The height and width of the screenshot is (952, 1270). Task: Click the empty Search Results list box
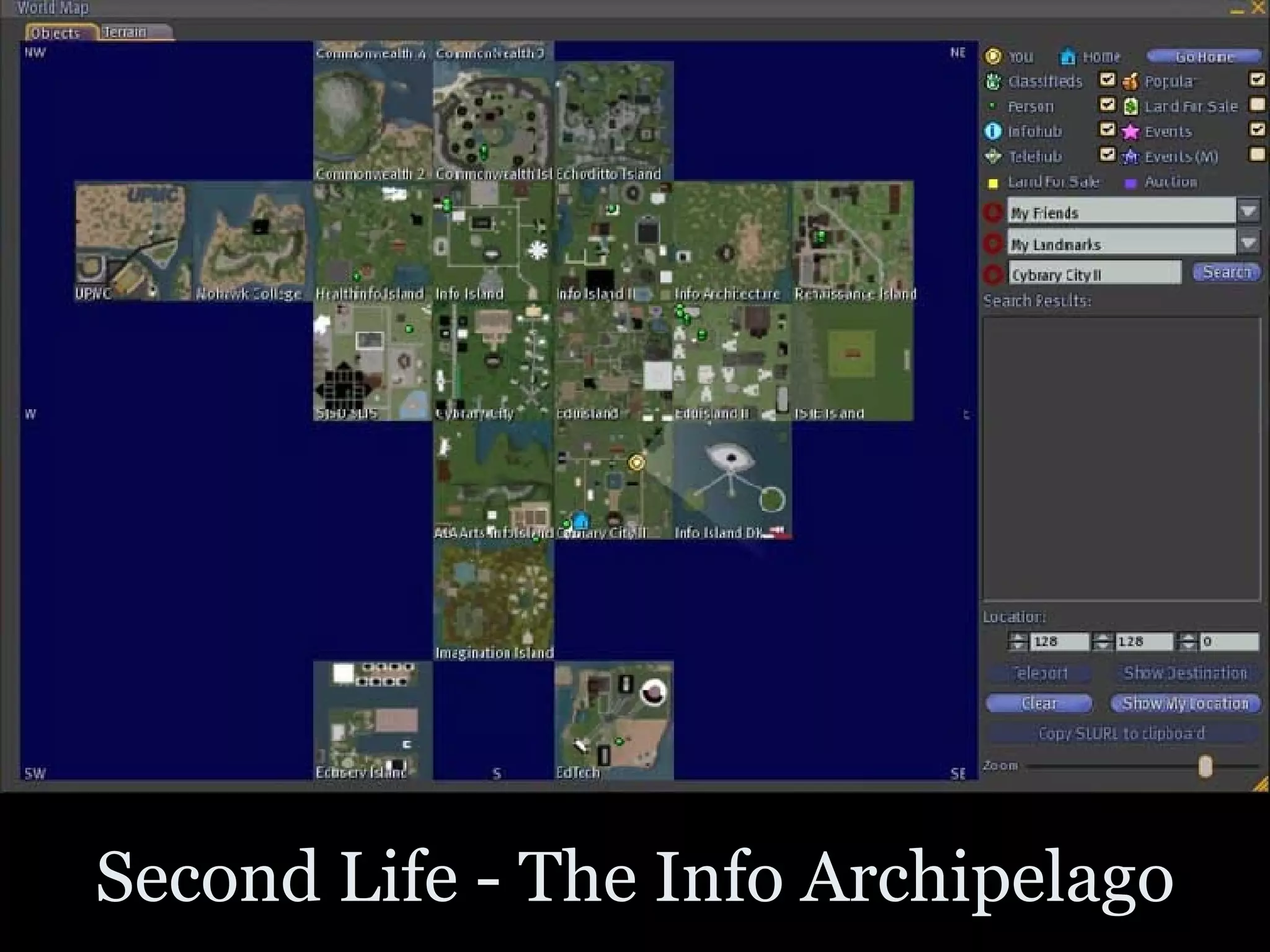[1122, 459]
